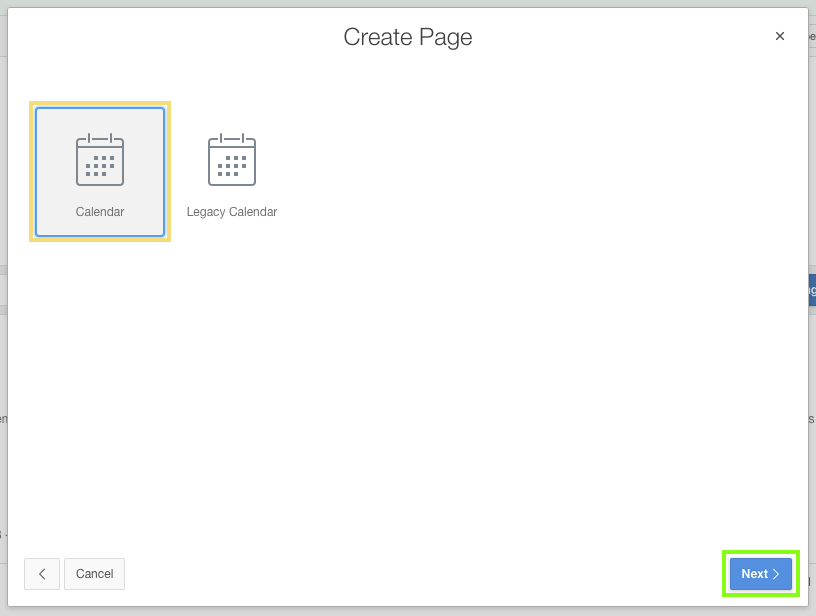The height and width of the screenshot is (616, 816).
Task: Click the back arrow button
Action: coord(42,574)
